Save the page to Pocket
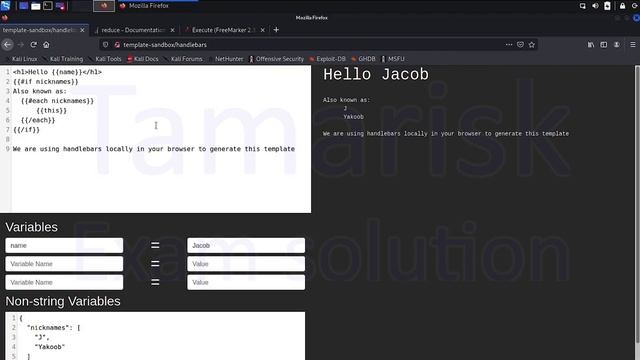 click(520, 45)
